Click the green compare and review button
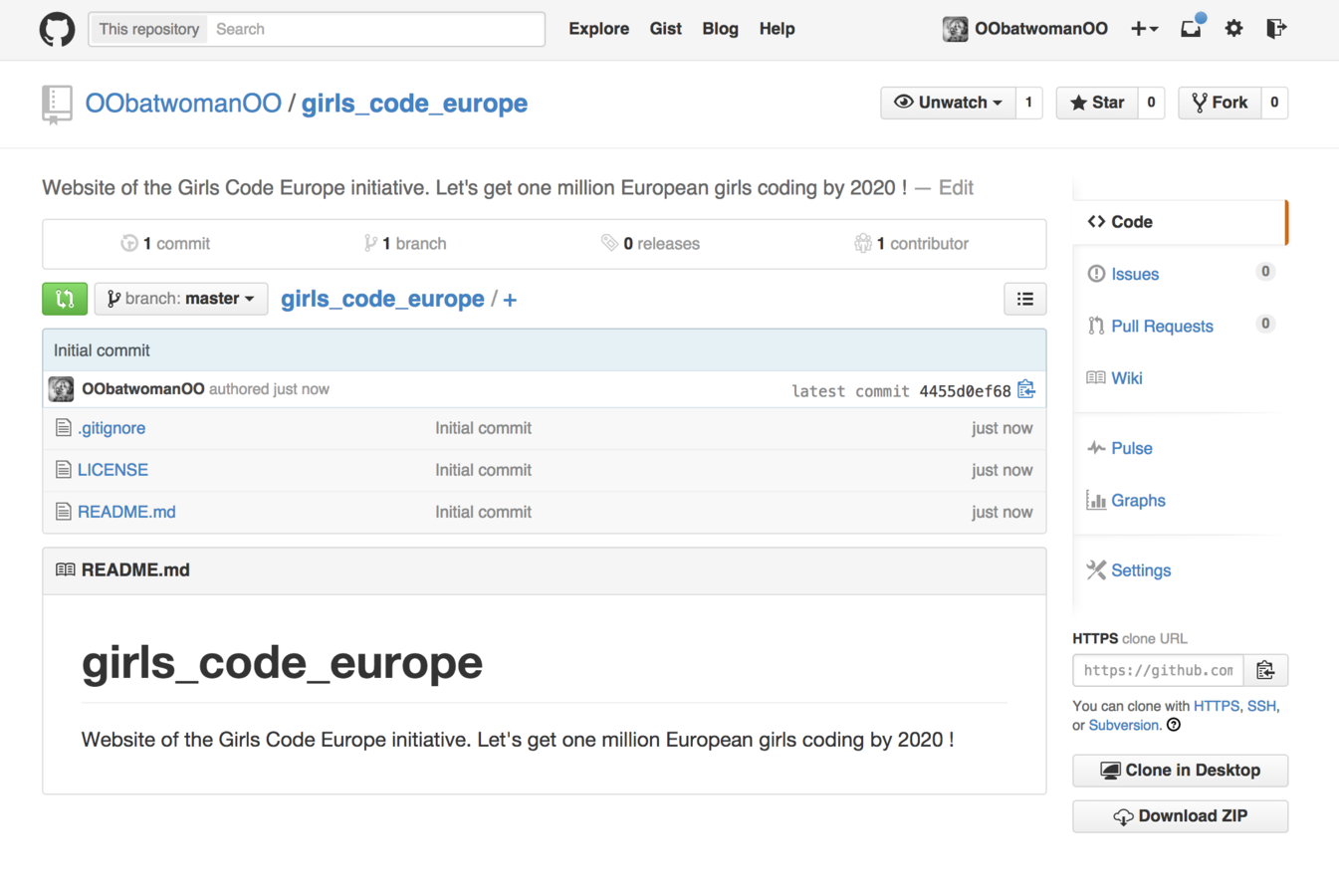 click(x=65, y=299)
